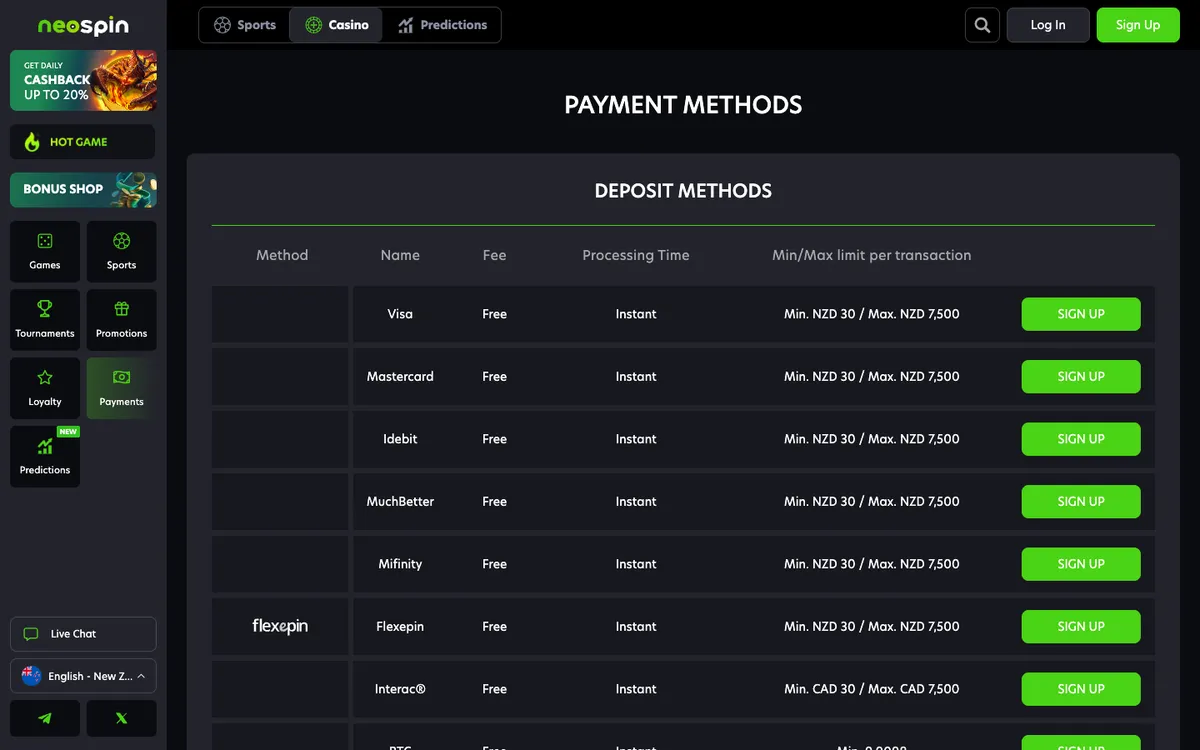Click Free in the Mastercard row
The width and height of the screenshot is (1200, 750).
click(x=494, y=377)
